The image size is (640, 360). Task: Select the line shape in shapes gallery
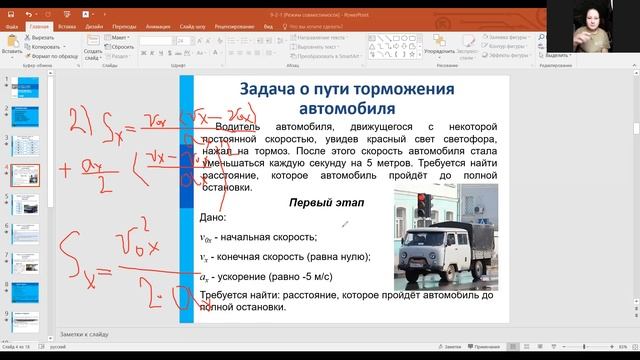click(380, 38)
